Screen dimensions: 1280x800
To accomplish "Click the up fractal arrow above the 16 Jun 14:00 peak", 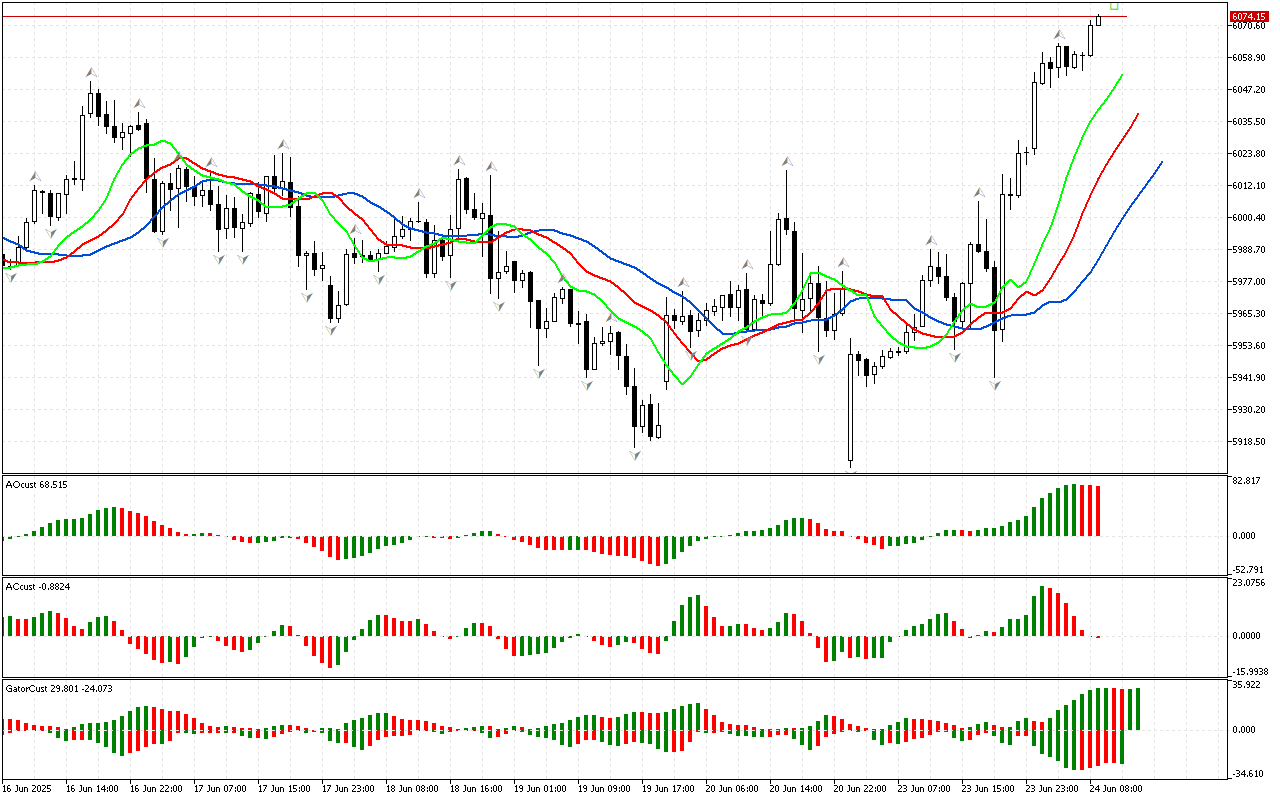I will (91, 73).
